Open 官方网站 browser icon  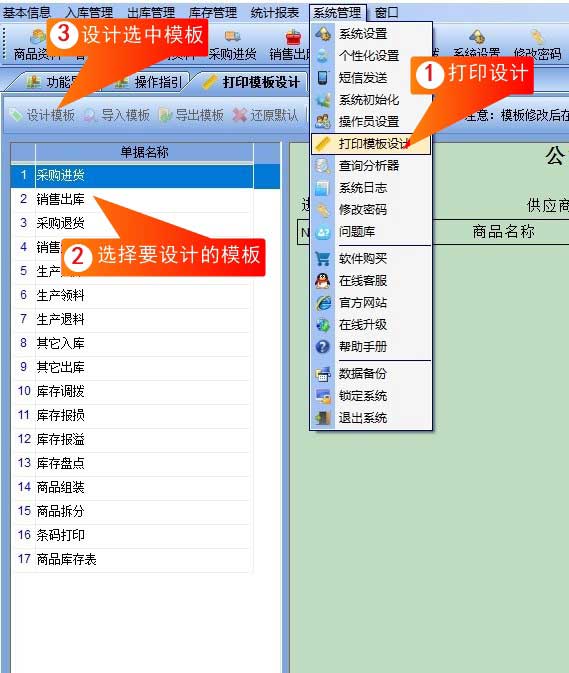(x=322, y=303)
